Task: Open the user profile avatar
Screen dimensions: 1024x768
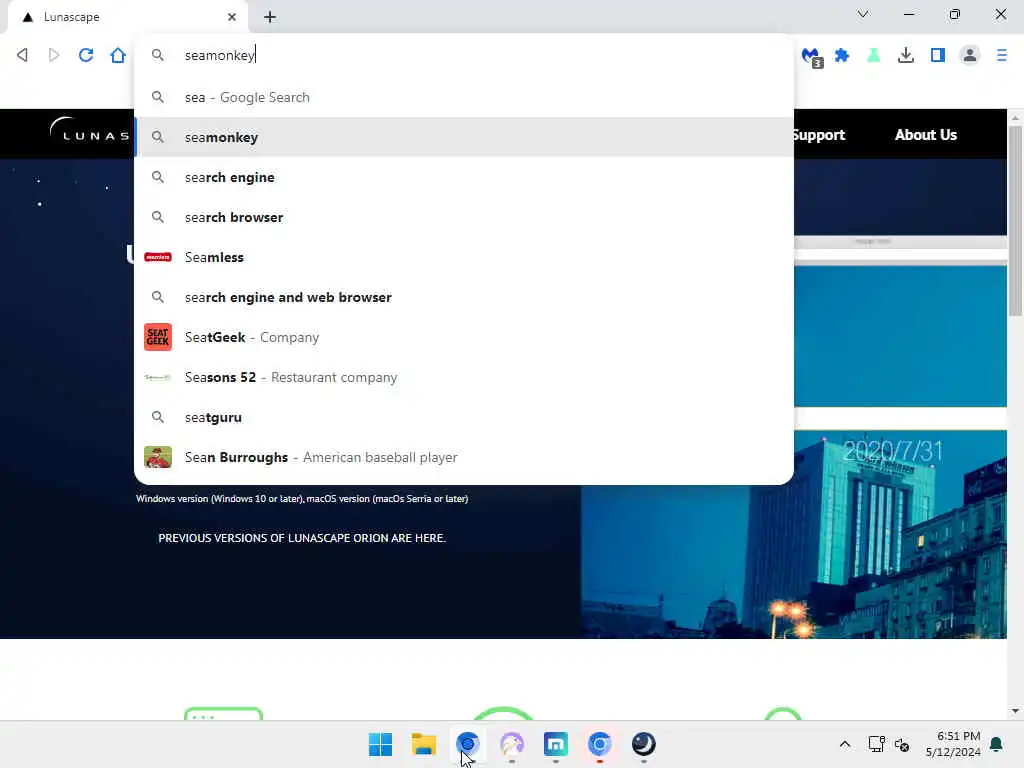Action: (970, 55)
